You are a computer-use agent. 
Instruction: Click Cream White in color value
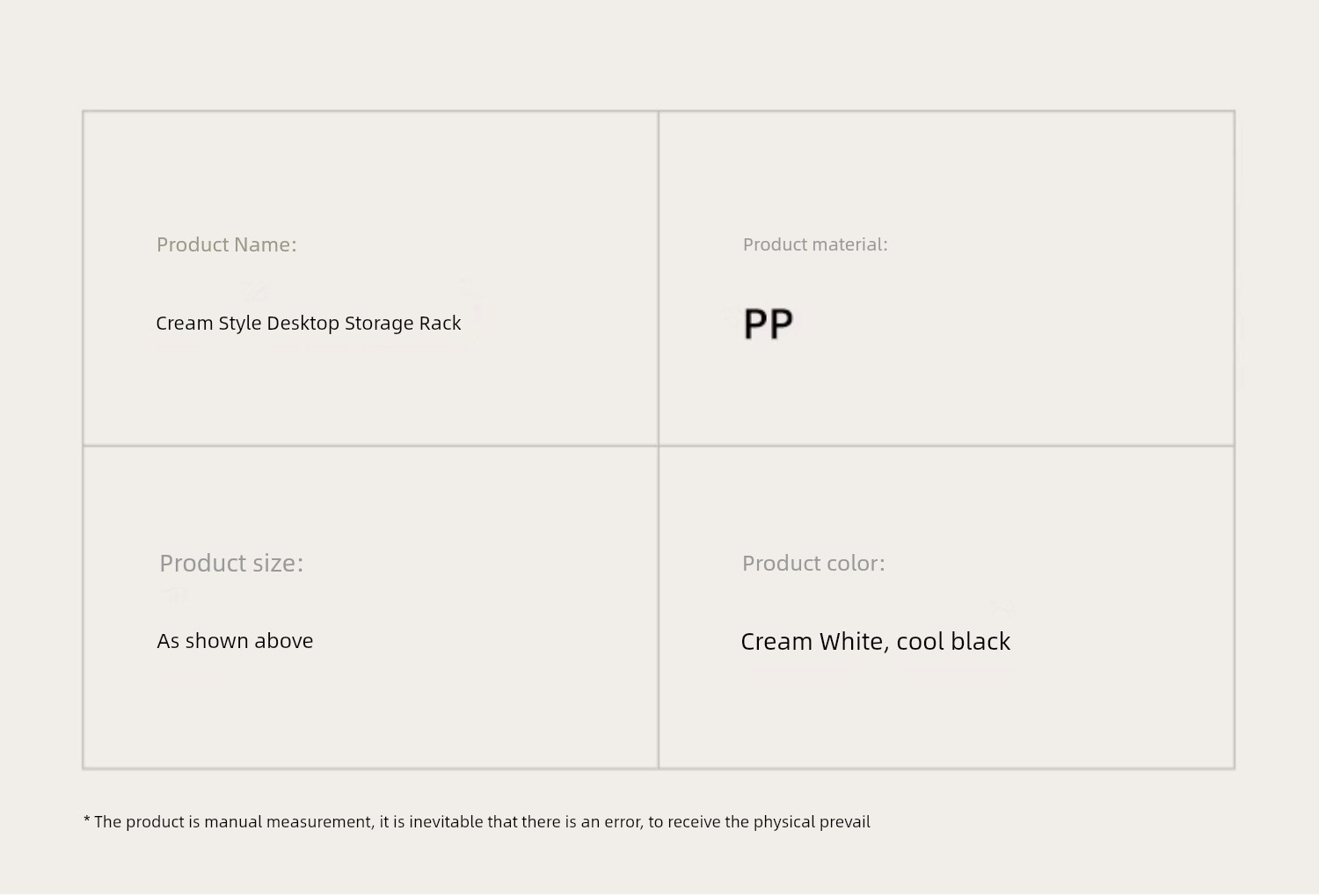pos(812,642)
